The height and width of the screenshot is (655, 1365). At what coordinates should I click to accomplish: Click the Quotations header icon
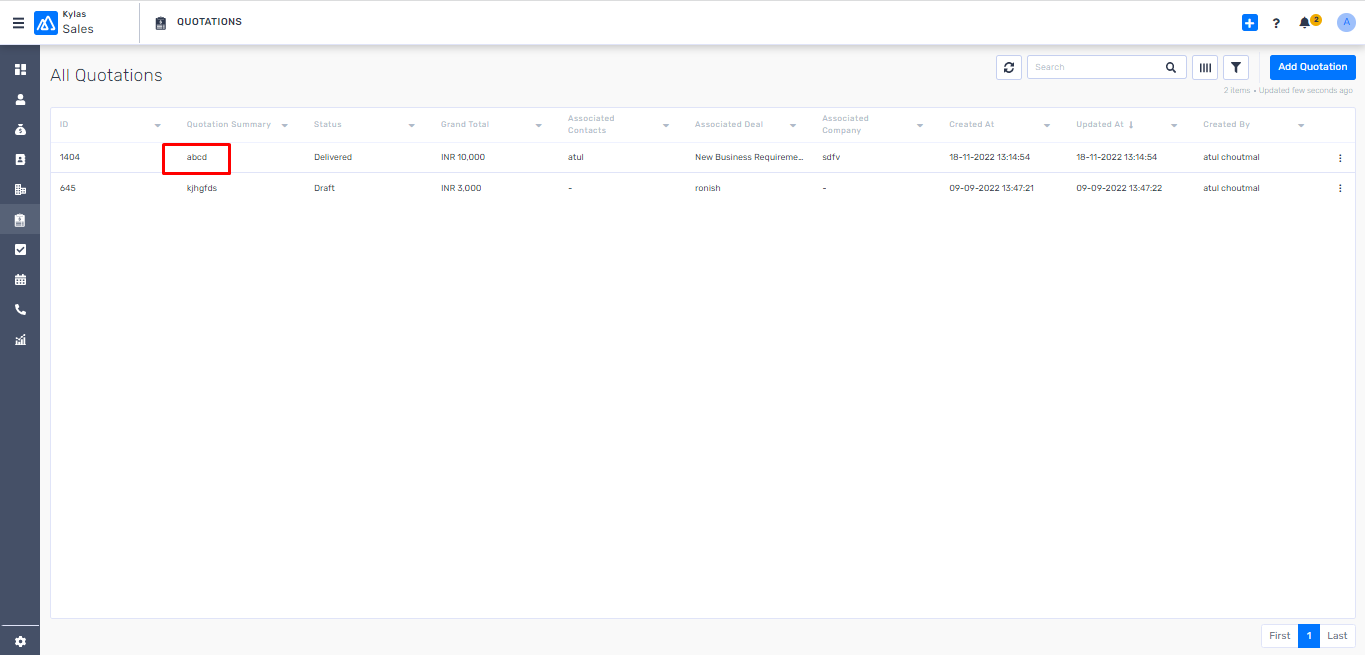(161, 22)
